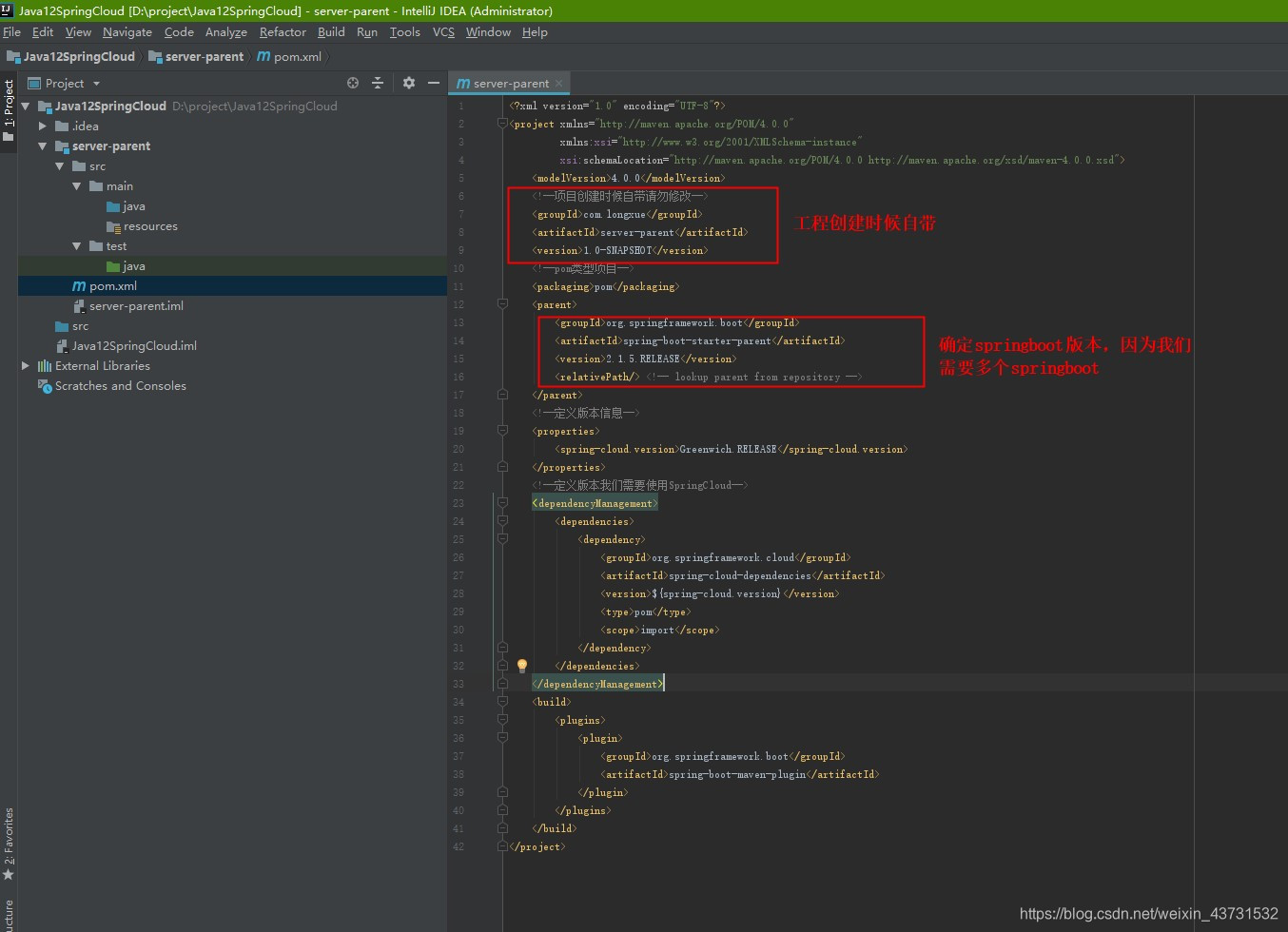Image resolution: width=1288 pixels, height=932 pixels.
Task: Select server-parent.iml file
Action: click(x=136, y=306)
